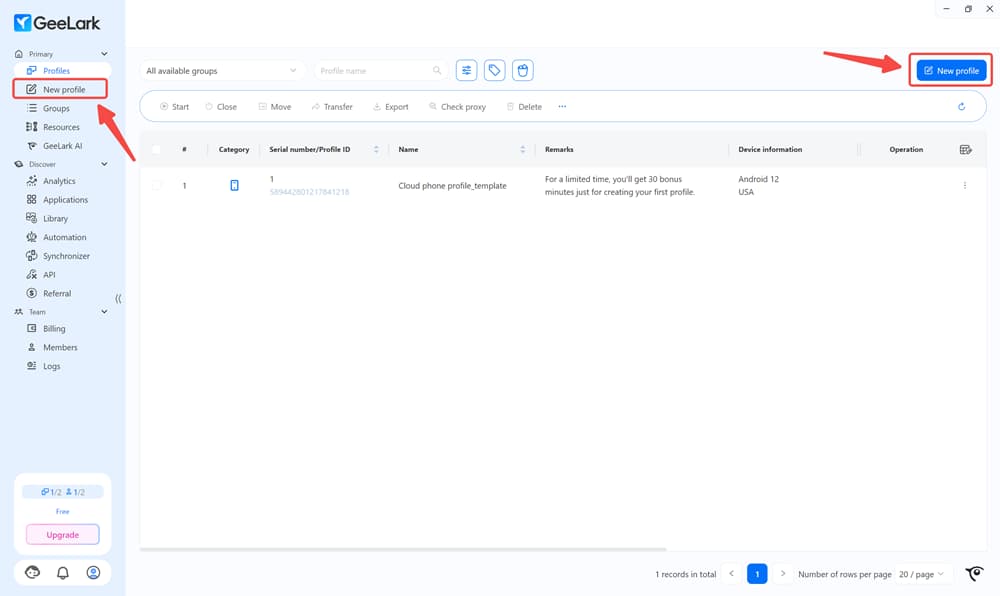This screenshot has width=1000, height=596.
Task: Open customer support chat icon
Action: click(x=31, y=571)
